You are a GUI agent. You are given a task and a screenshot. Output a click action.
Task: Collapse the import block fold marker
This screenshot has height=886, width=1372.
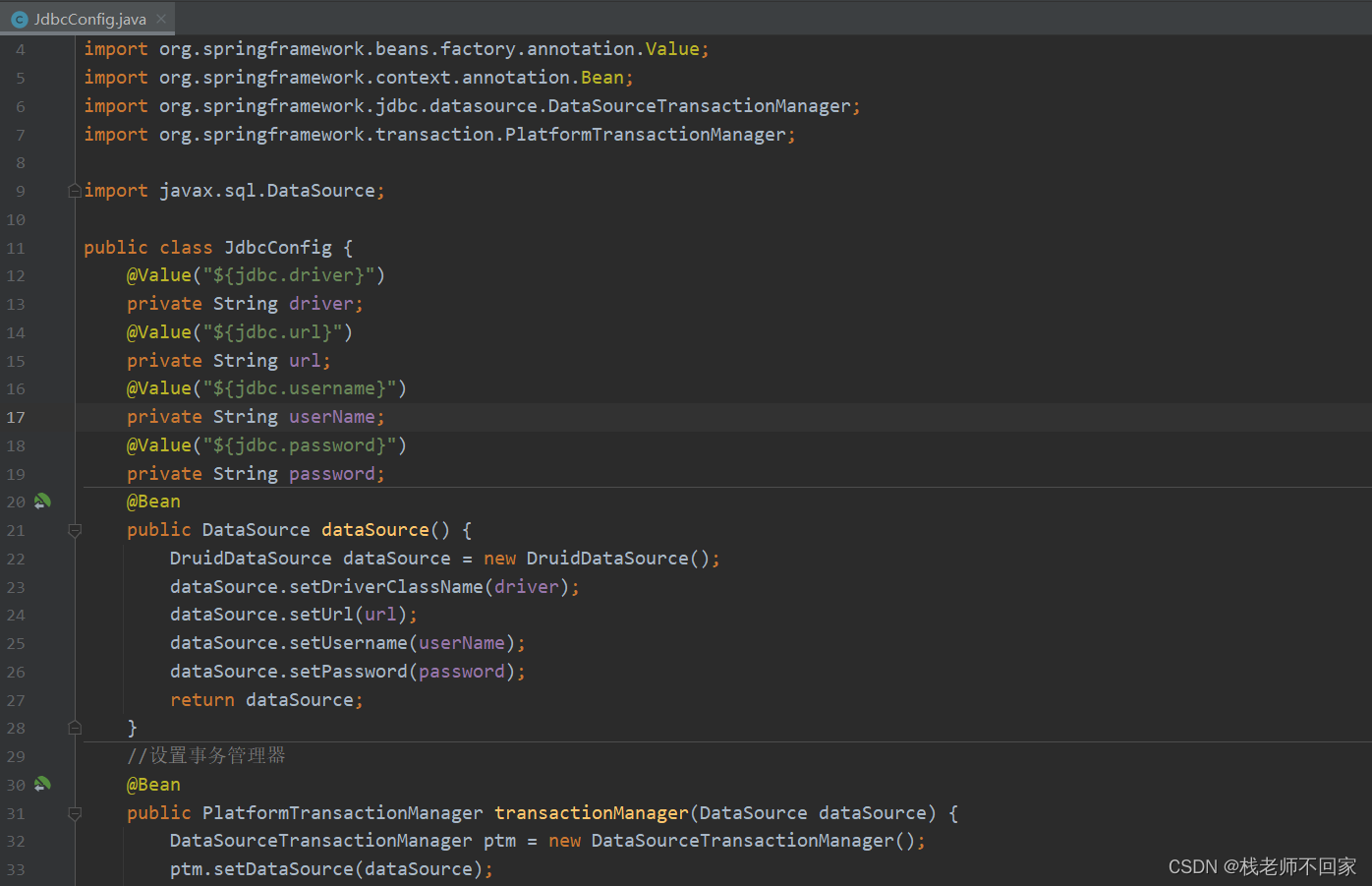coord(75,191)
